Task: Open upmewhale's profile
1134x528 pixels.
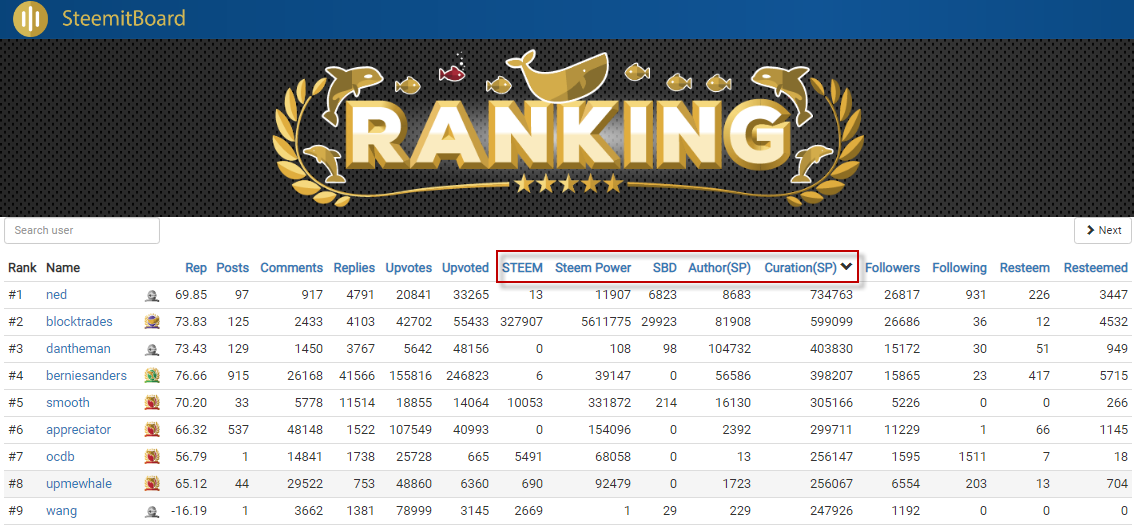Action: point(79,484)
